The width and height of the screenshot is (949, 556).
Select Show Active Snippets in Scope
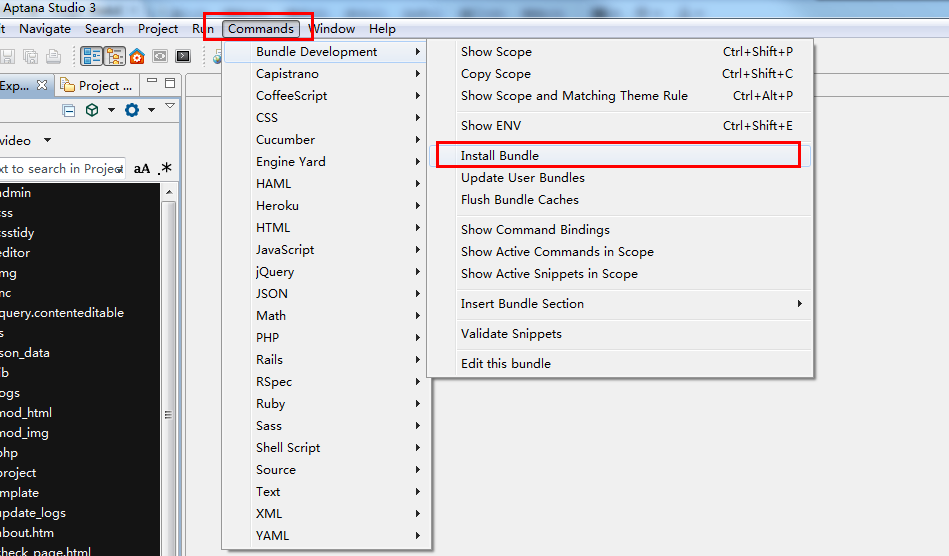(620, 274)
